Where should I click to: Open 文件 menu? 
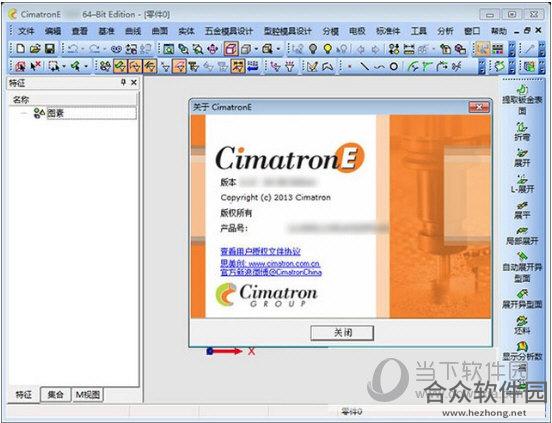(x=26, y=31)
